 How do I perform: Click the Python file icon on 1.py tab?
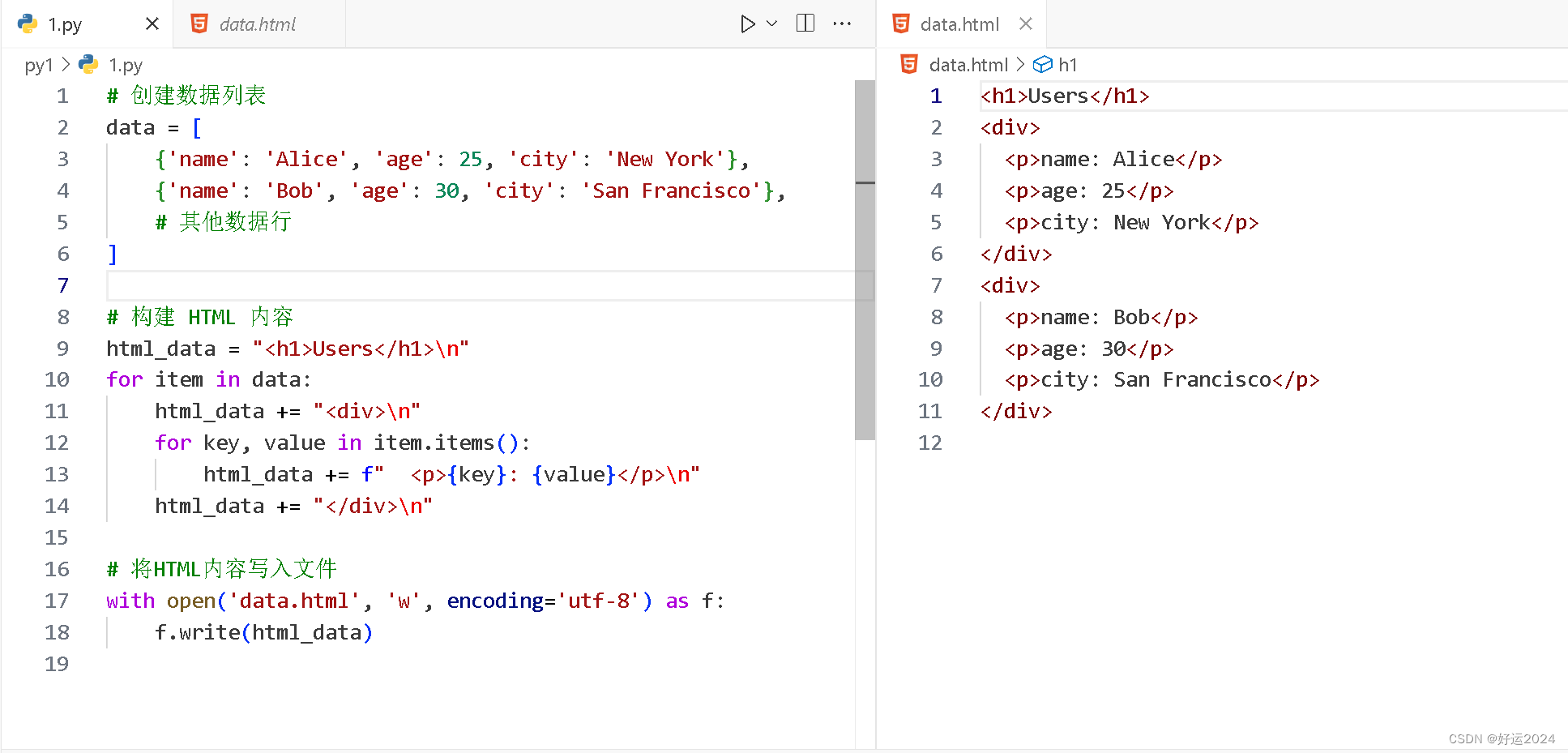coord(27,24)
